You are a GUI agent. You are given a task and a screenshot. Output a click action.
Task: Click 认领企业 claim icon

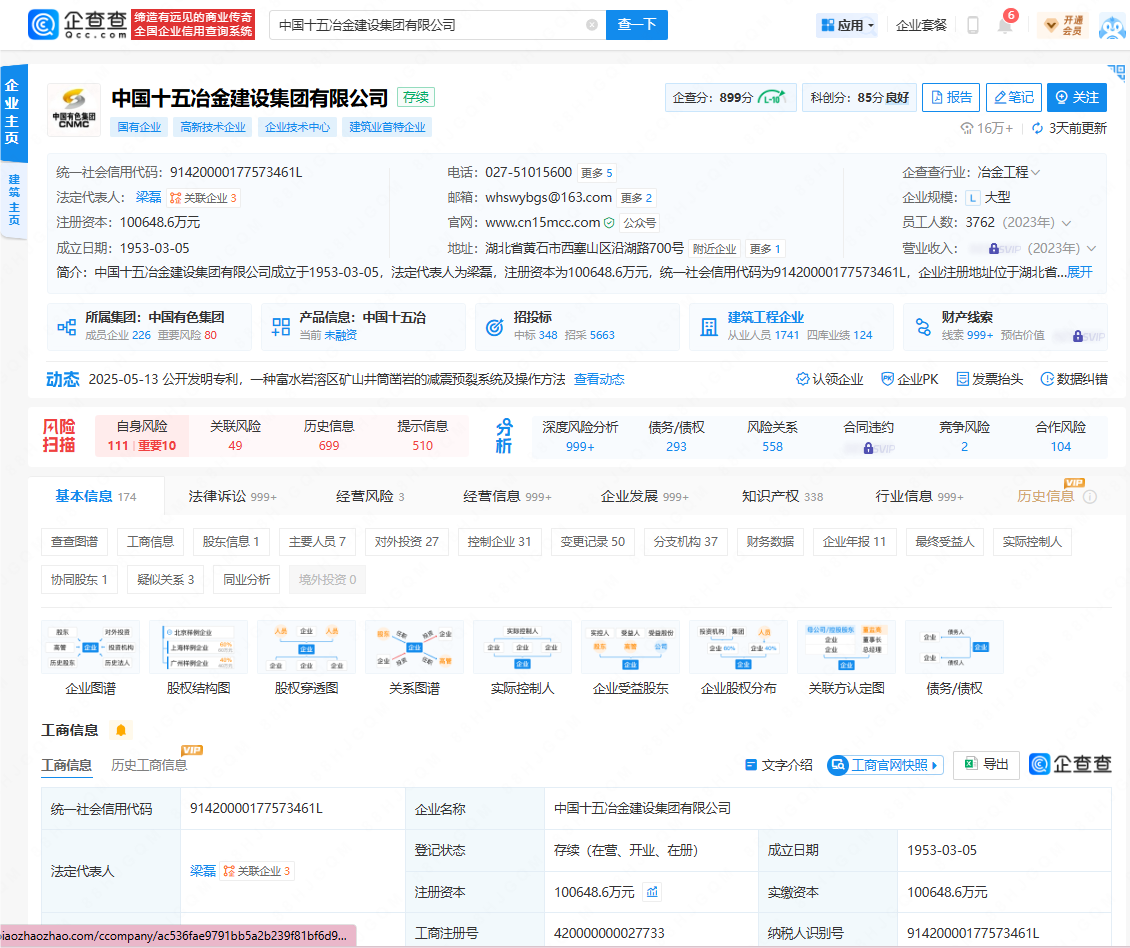802,378
